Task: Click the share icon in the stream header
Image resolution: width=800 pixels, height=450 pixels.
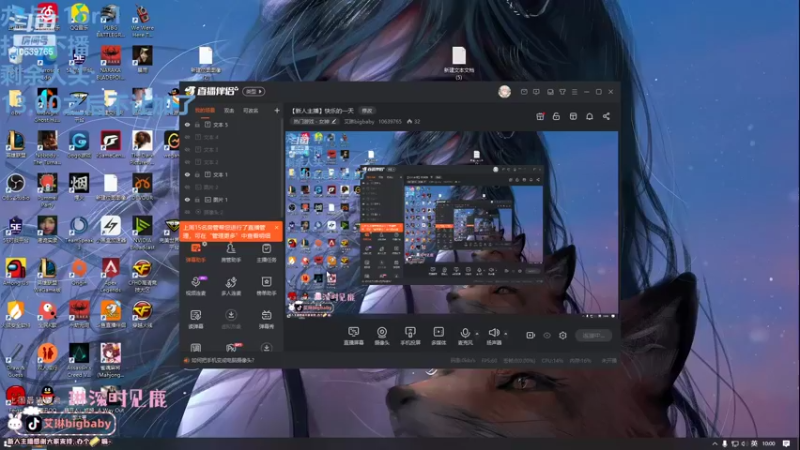Action: point(606,116)
